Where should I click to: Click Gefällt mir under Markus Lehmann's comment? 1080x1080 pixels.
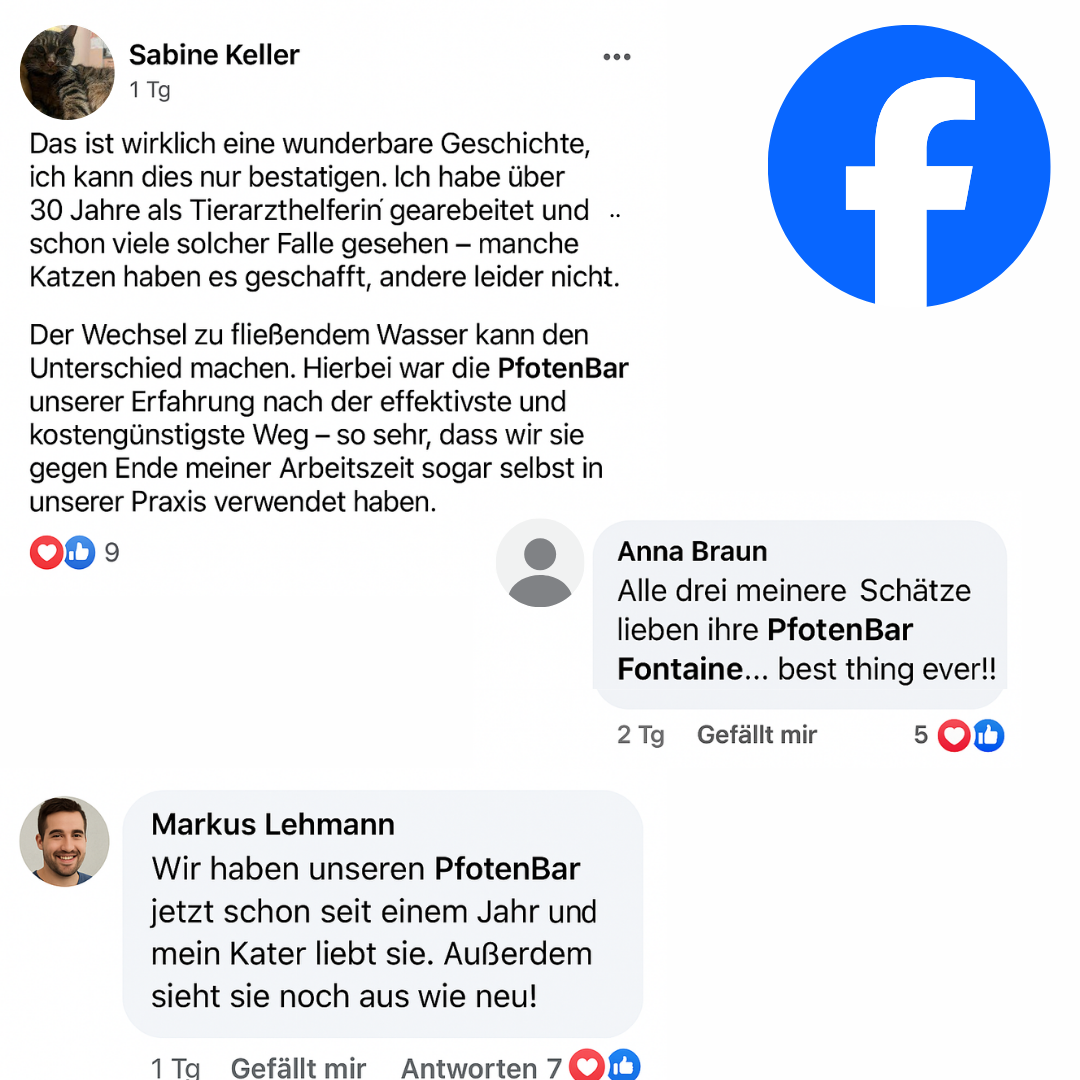[298, 1067]
